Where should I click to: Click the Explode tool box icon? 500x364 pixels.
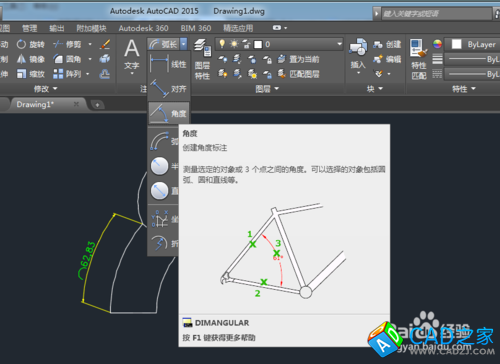(105, 59)
